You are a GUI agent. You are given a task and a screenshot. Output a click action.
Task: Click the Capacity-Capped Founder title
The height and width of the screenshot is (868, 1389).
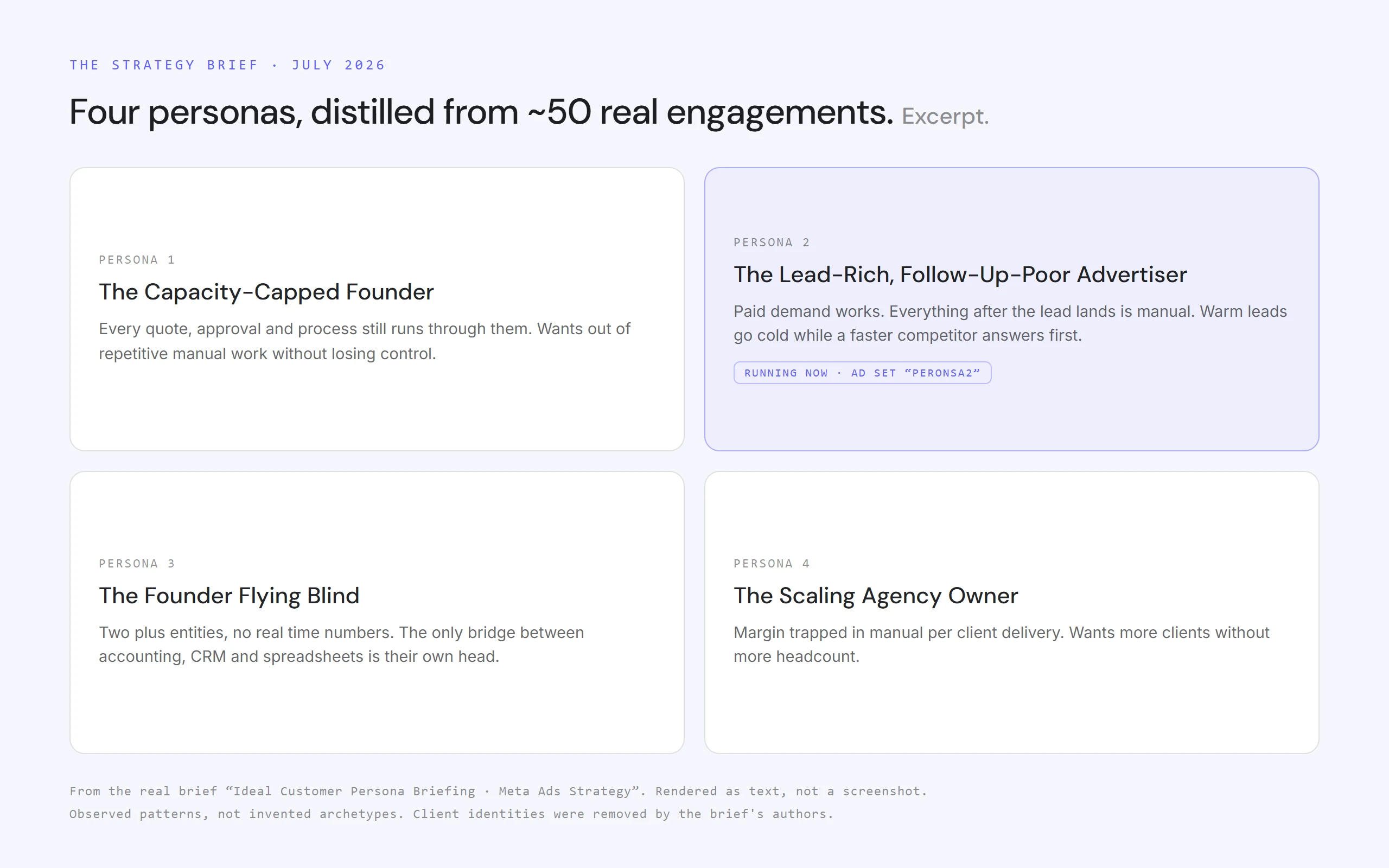click(x=266, y=292)
